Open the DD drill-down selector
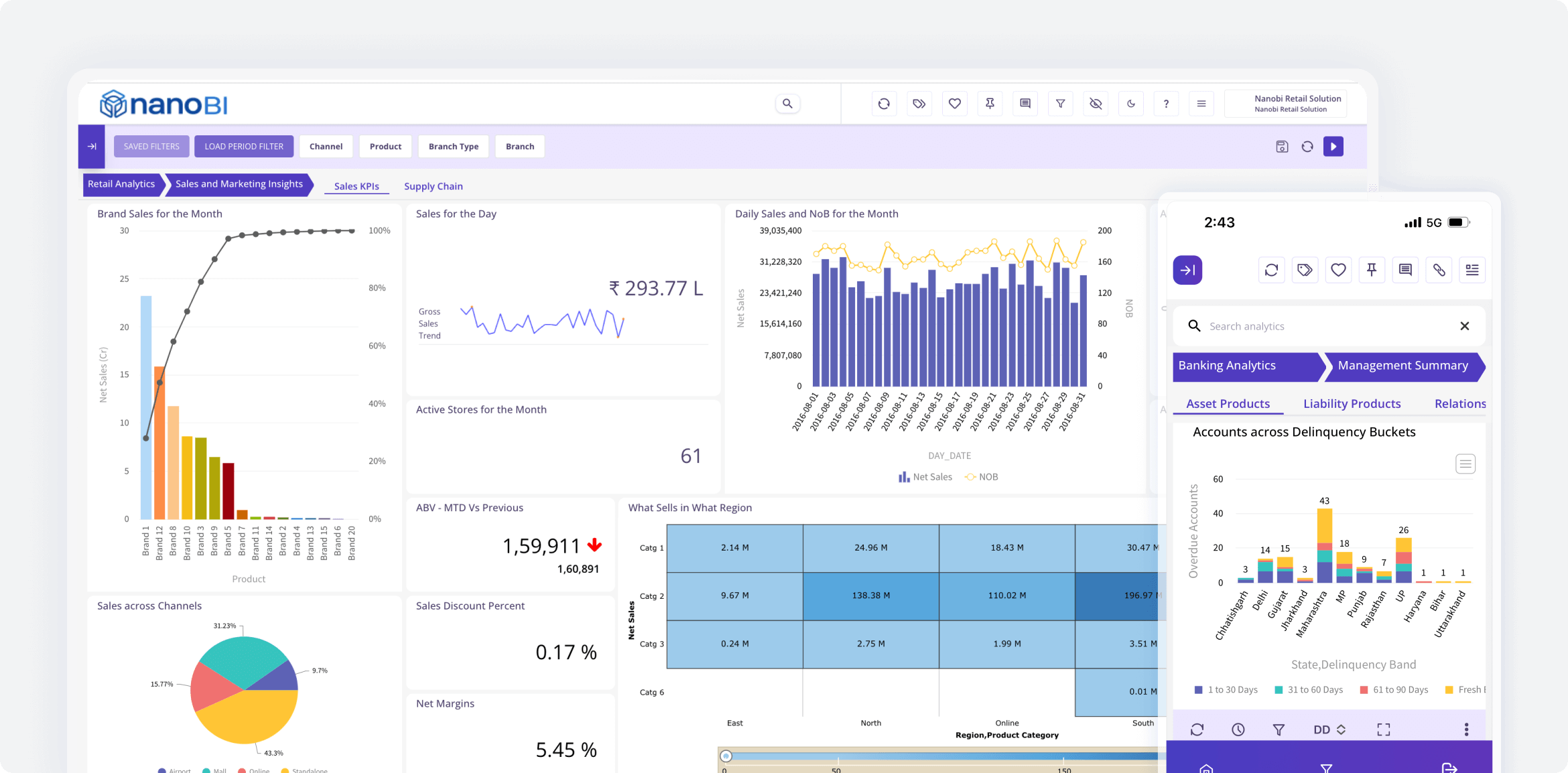 tap(1329, 729)
